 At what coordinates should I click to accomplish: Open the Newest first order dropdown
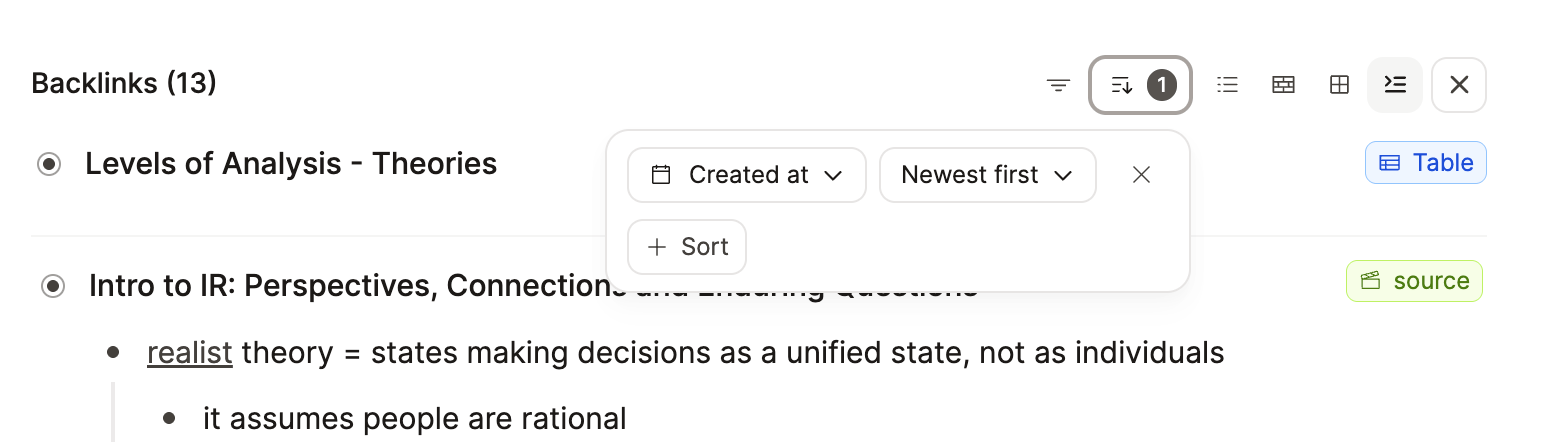coord(988,175)
